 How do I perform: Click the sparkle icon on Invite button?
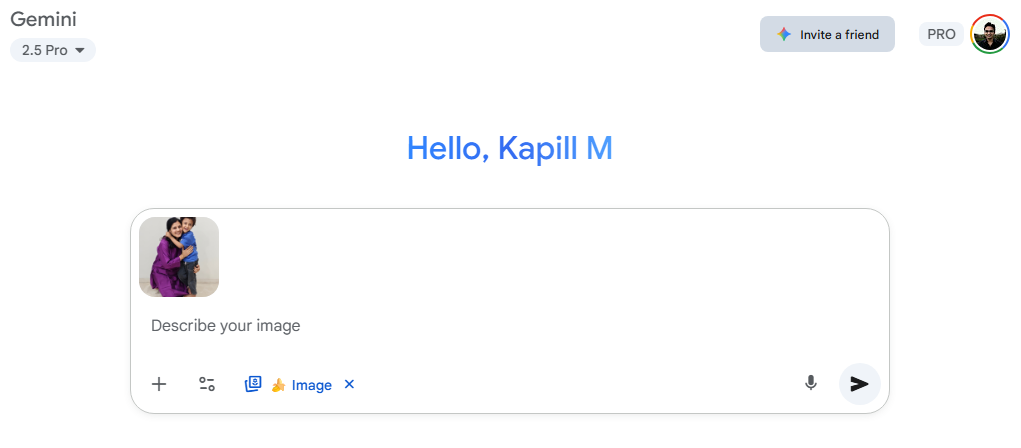coord(784,34)
